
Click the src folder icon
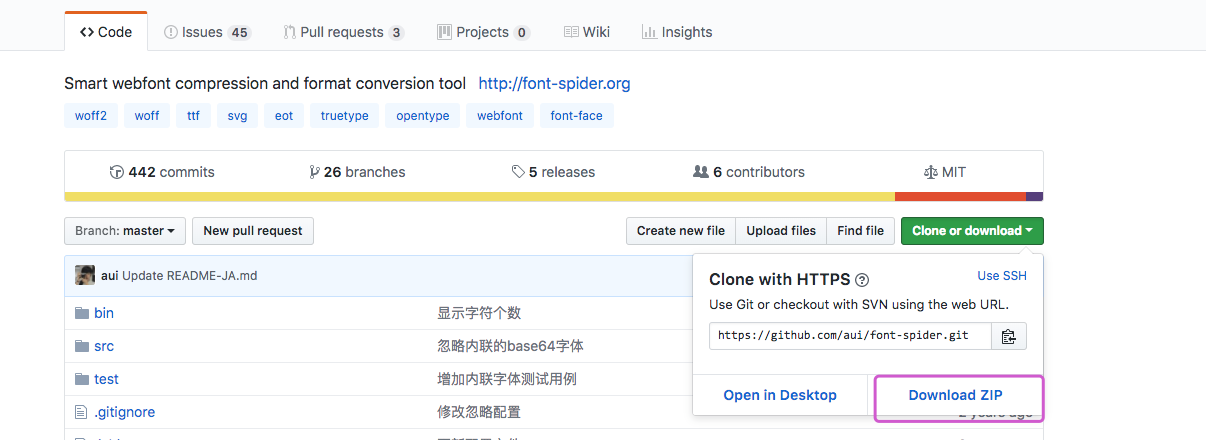(x=82, y=346)
